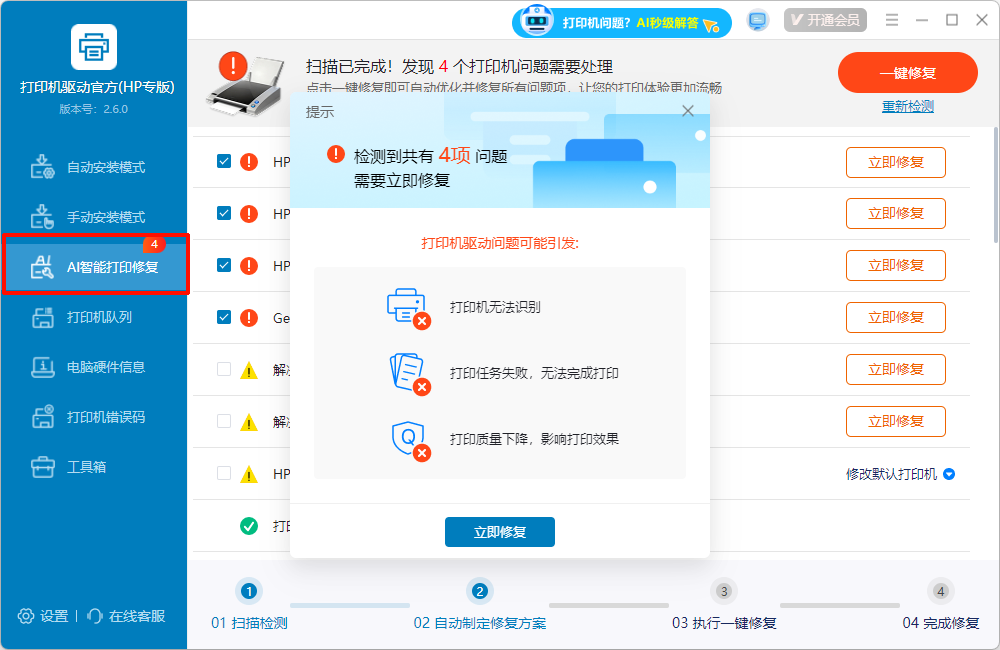Open the 工具箱 sidebar icon
Viewport: 1000px width, 650px height.
tap(41, 466)
